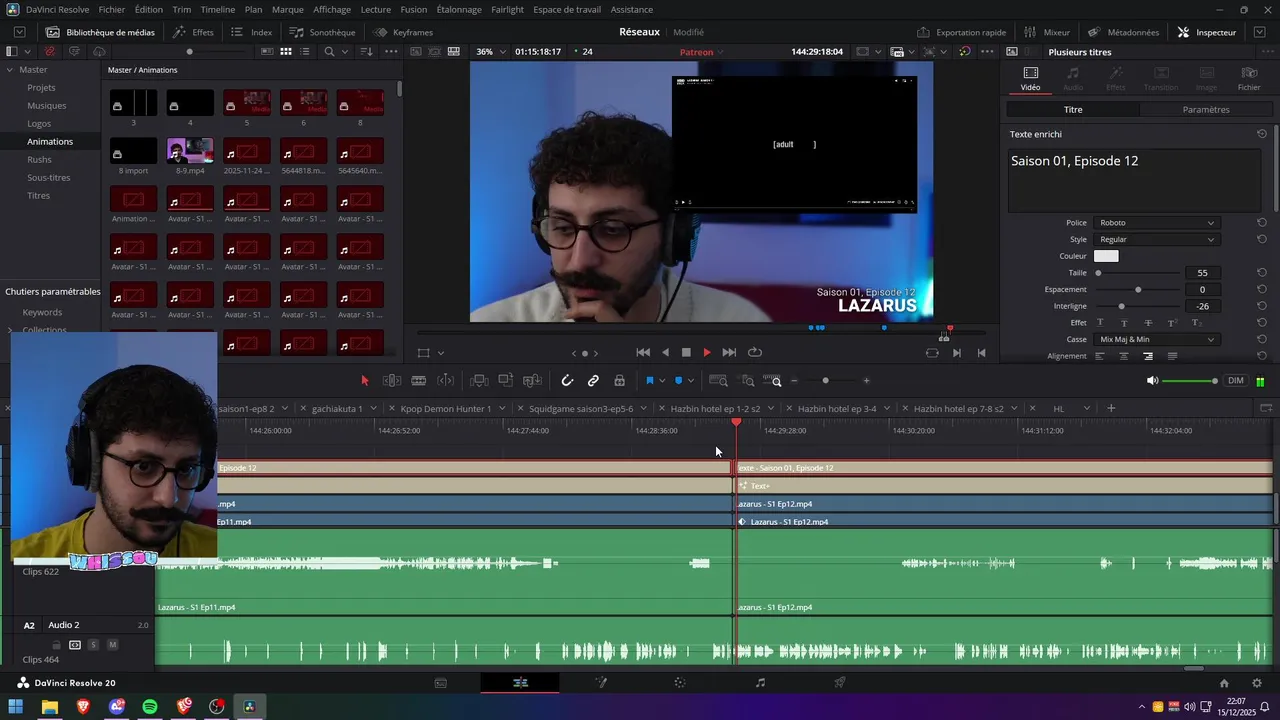Select the arrow Selection mode tool
Viewport: 1280px width, 720px height.
[x=364, y=381]
